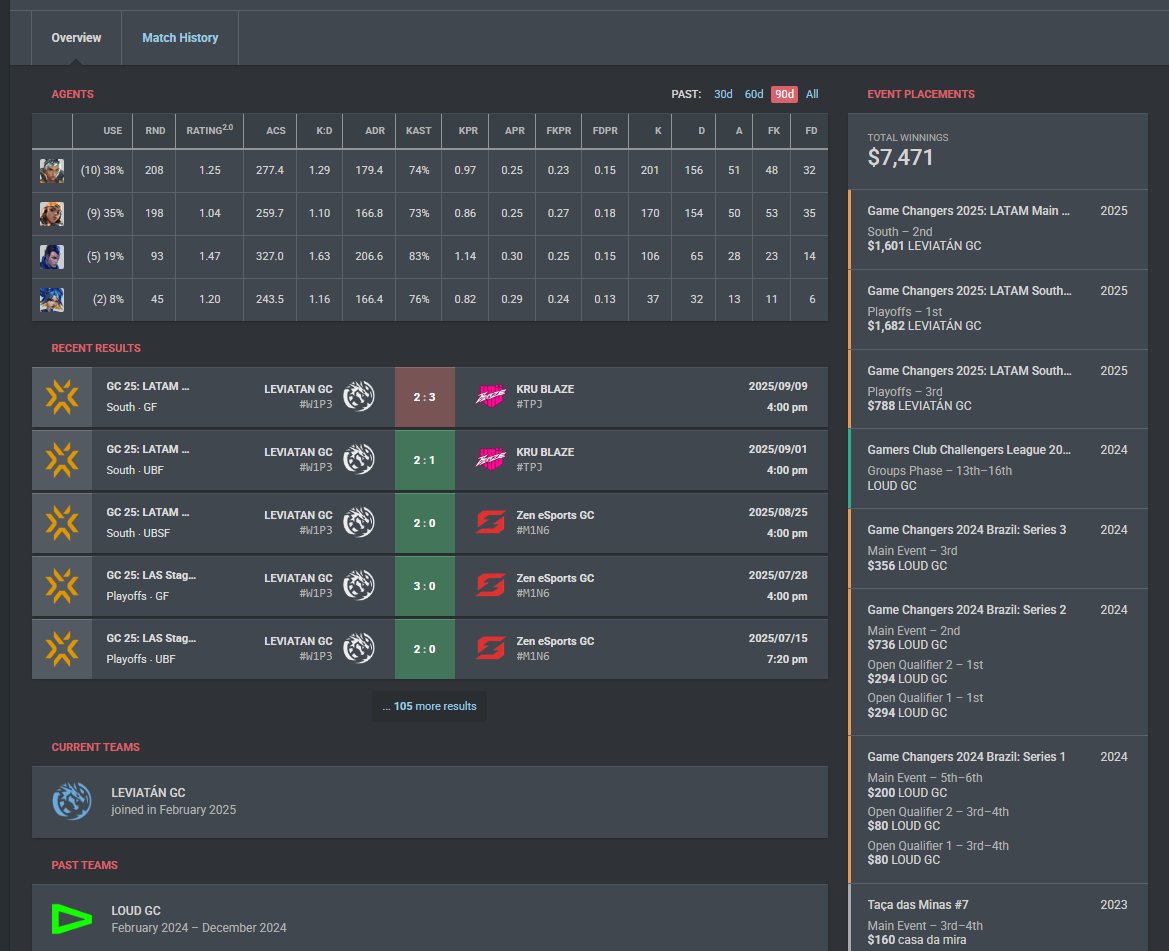Open LATAM South Playoffs – 1st placement

(x=998, y=309)
